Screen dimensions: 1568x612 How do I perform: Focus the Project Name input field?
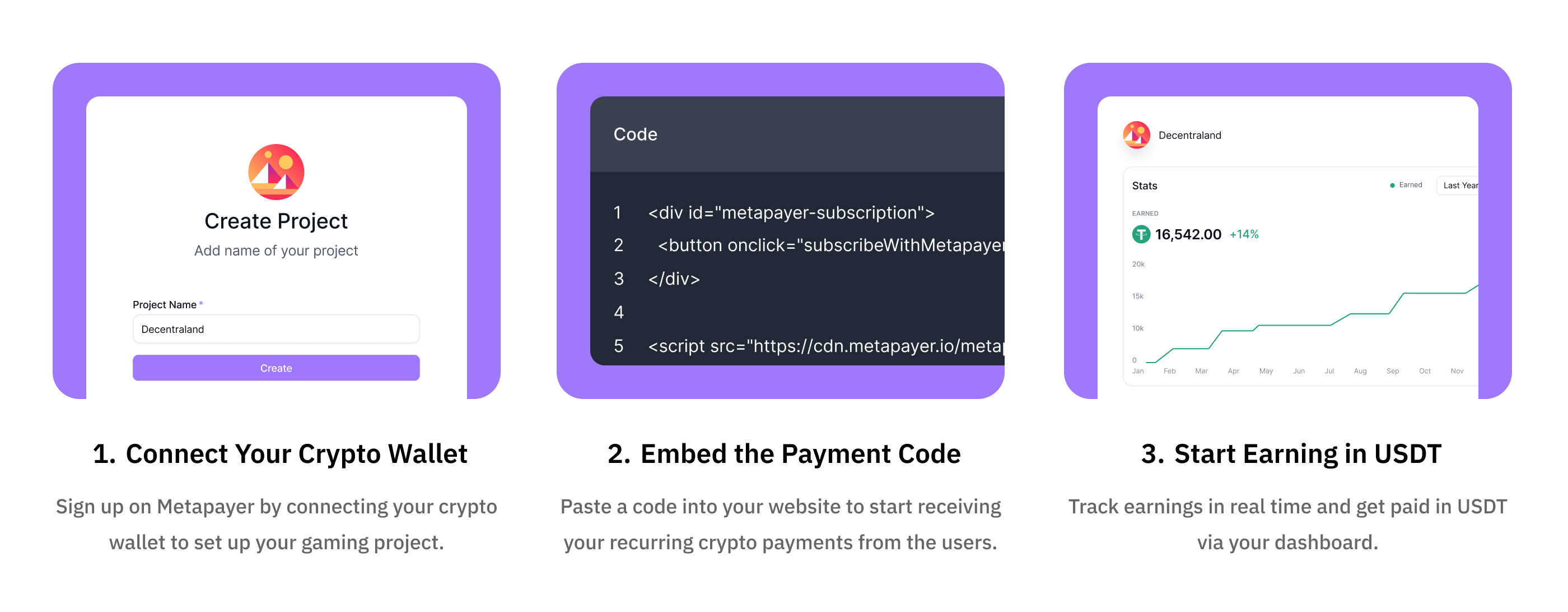(276, 330)
